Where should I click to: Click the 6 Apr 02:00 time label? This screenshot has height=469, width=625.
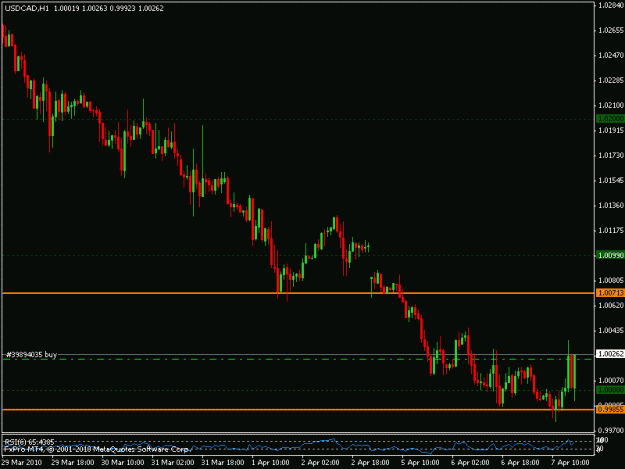(x=470, y=463)
